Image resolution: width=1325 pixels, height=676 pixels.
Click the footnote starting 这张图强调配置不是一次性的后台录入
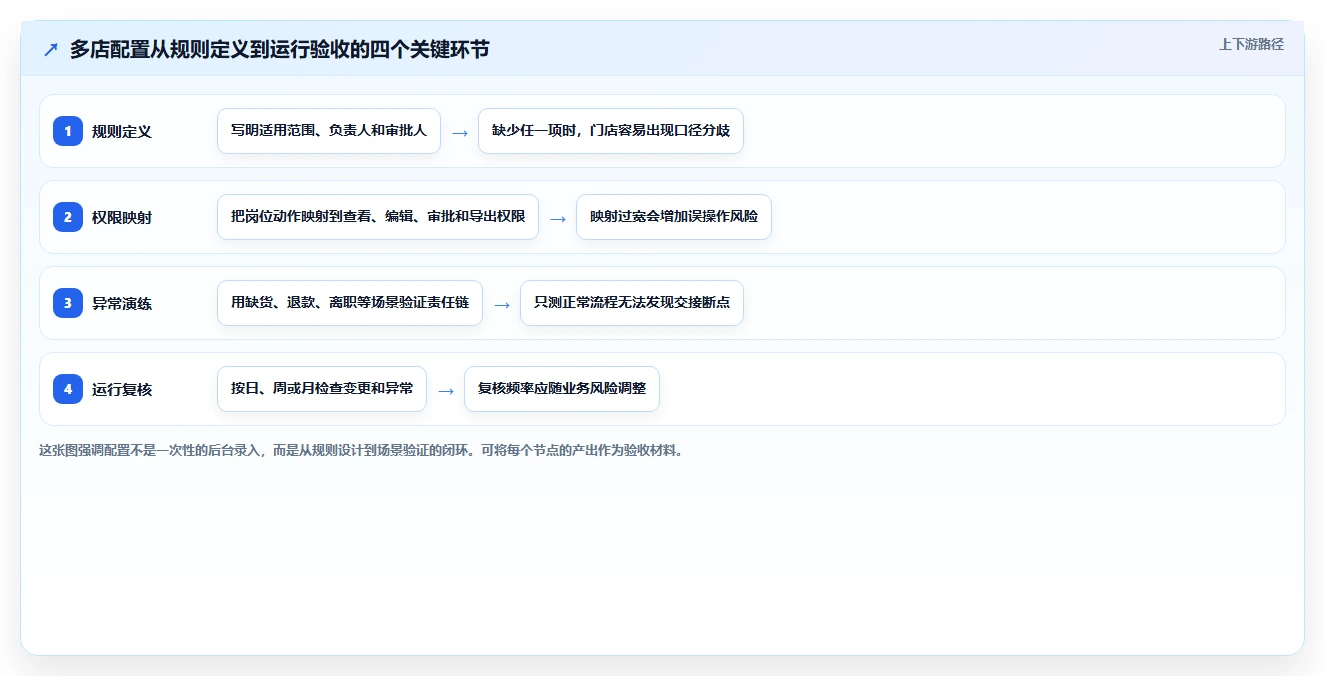[363, 450]
